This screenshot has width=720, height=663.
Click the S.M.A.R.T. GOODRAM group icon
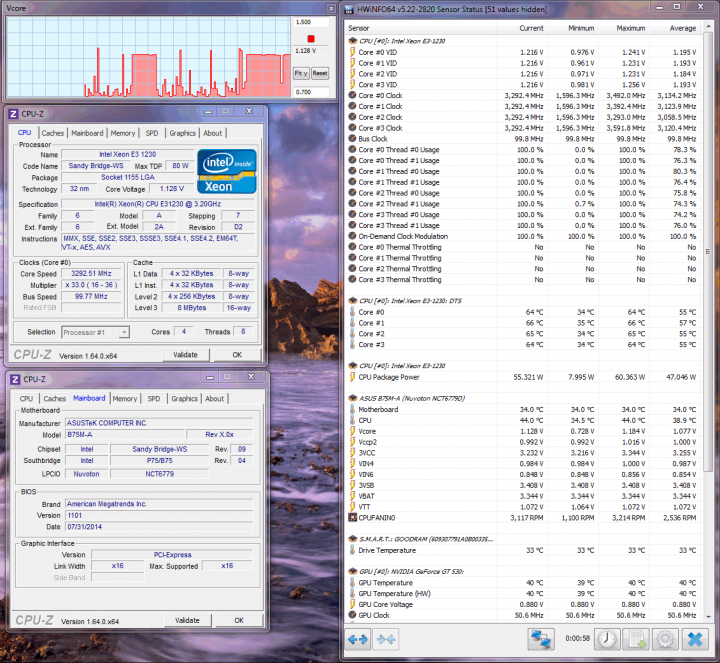(353, 539)
